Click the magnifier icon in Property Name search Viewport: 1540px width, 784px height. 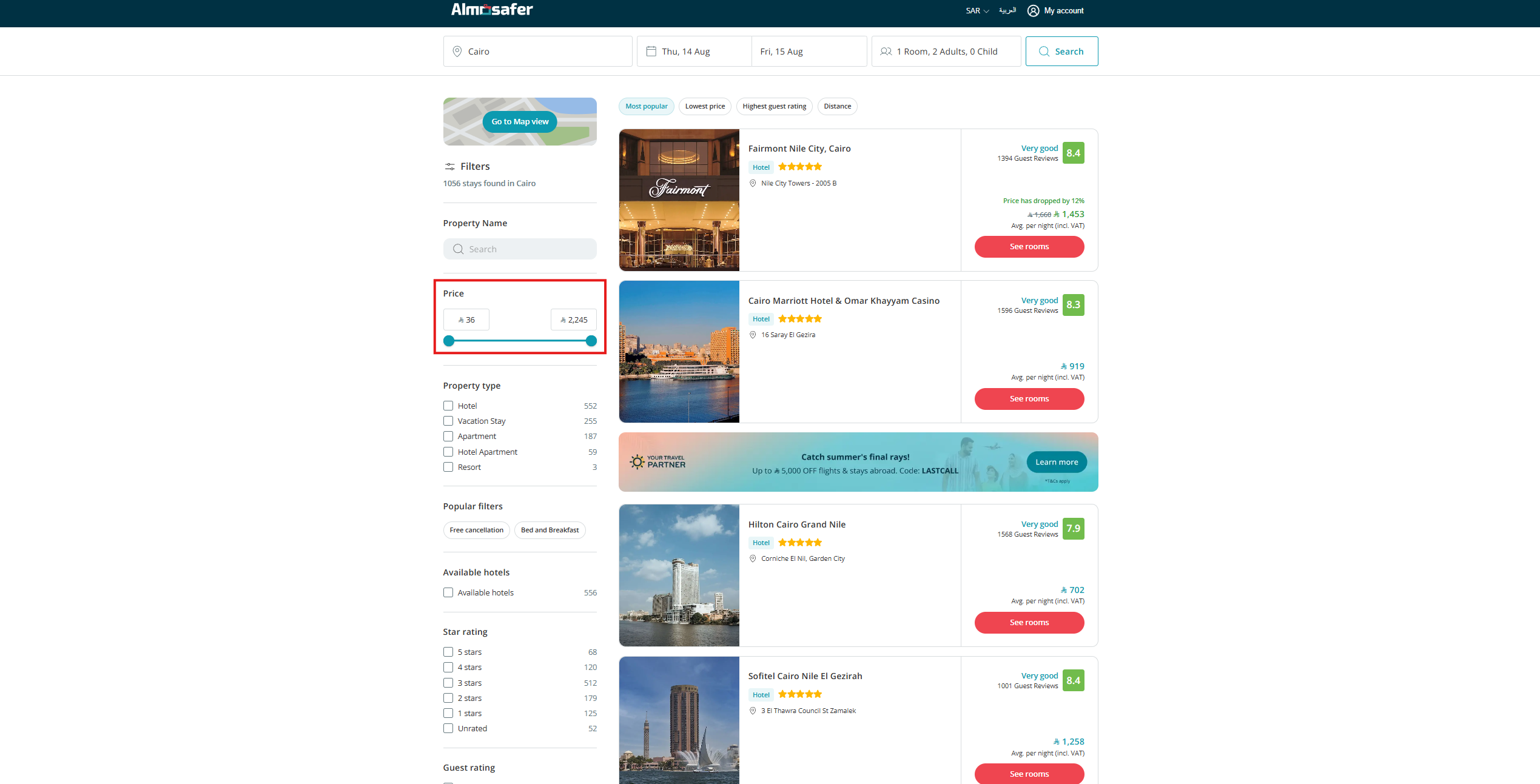[458, 249]
